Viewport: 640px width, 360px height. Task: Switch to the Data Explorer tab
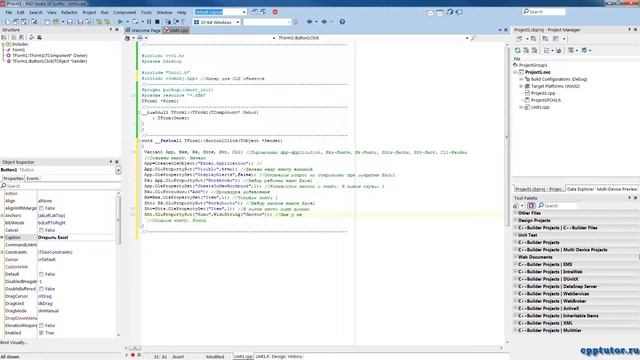pyautogui.click(x=580, y=189)
